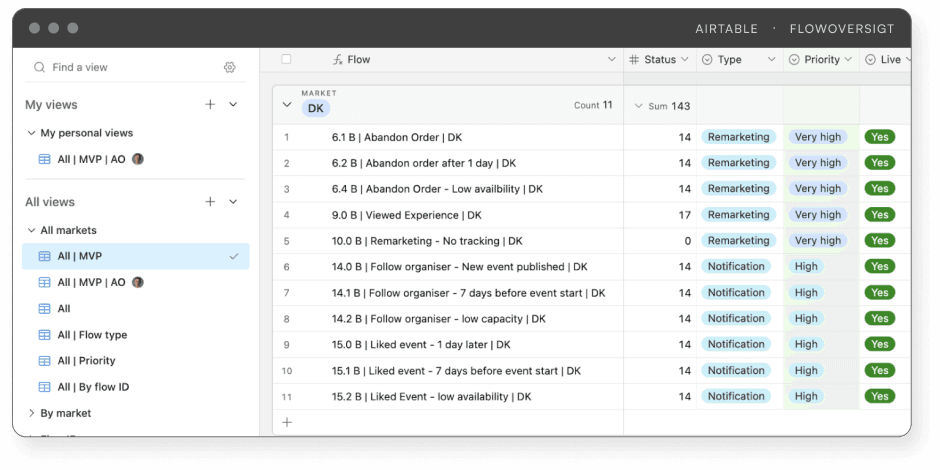Open the Type column dropdown menu
The width and height of the screenshot is (940, 470).
click(x=772, y=59)
